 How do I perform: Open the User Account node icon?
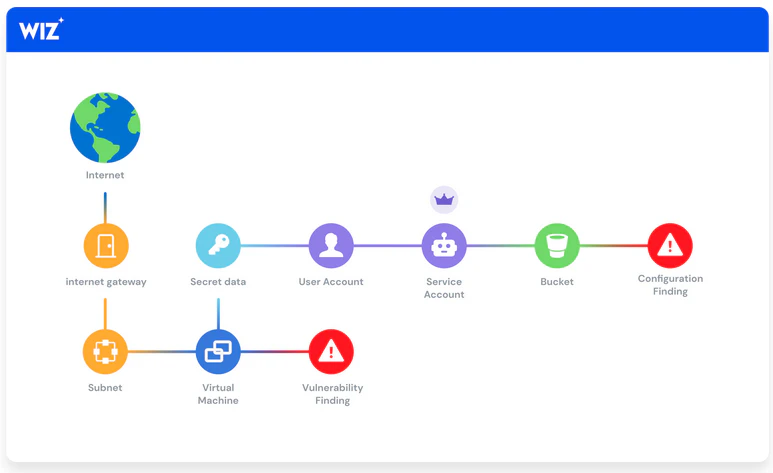tap(331, 246)
